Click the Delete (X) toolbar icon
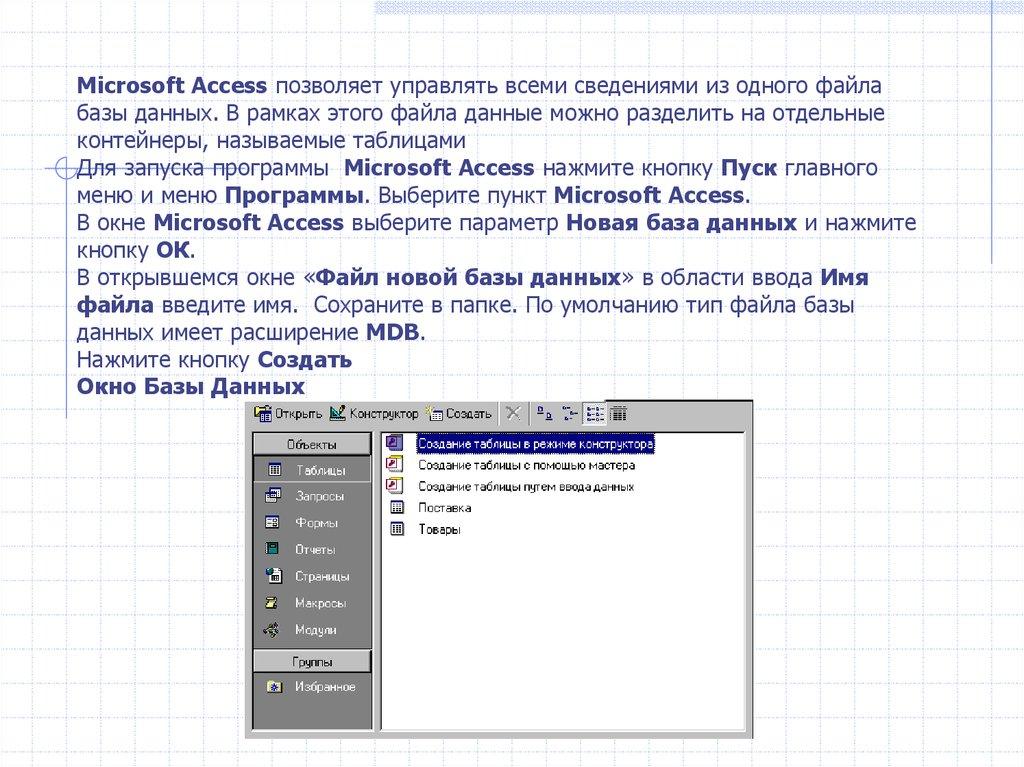1024x767 pixels. pyautogui.click(x=512, y=412)
